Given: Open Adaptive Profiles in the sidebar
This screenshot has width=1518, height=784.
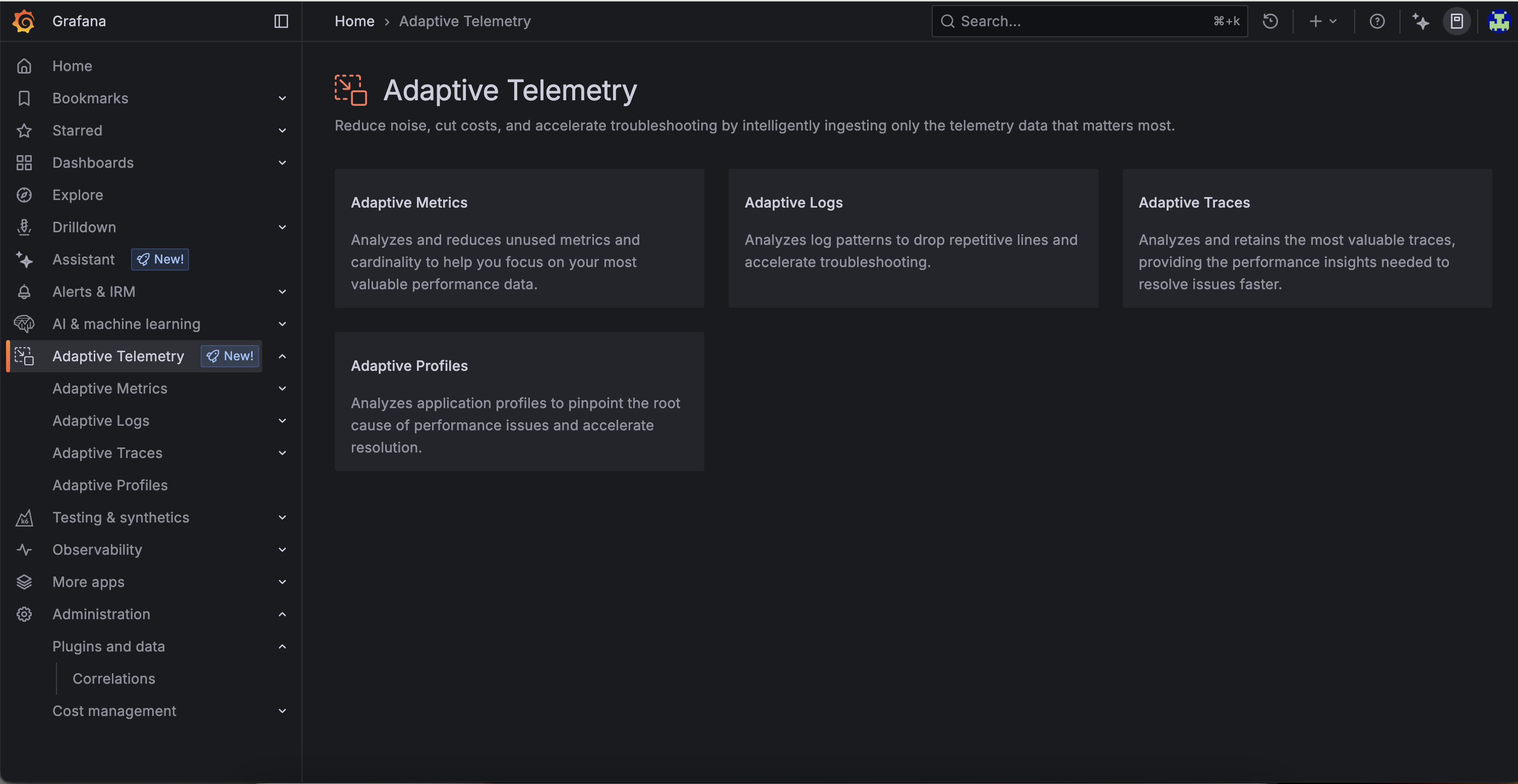Looking at the screenshot, I should point(110,485).
